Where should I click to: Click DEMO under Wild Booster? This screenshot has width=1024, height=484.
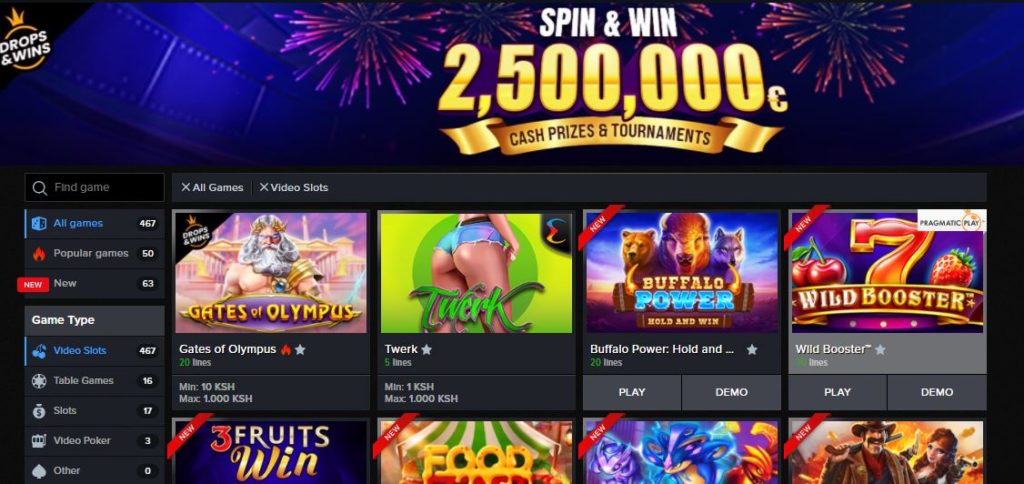[x=937, y=392]
